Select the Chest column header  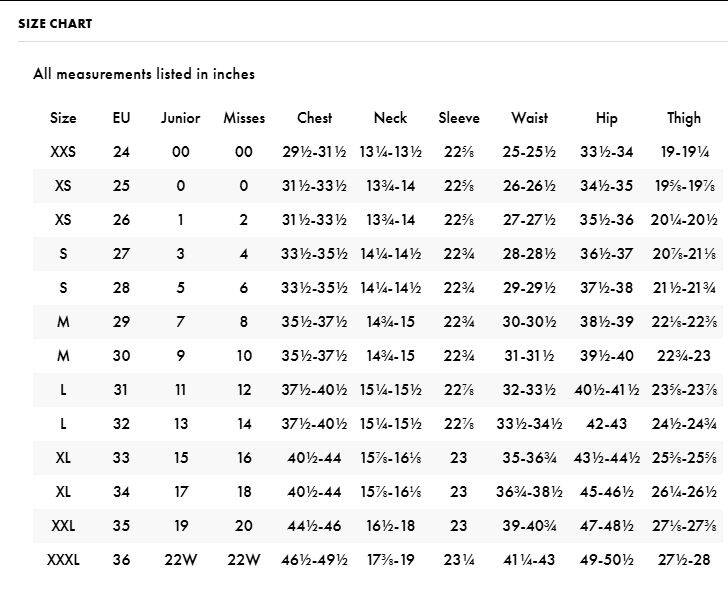point(315,118)
